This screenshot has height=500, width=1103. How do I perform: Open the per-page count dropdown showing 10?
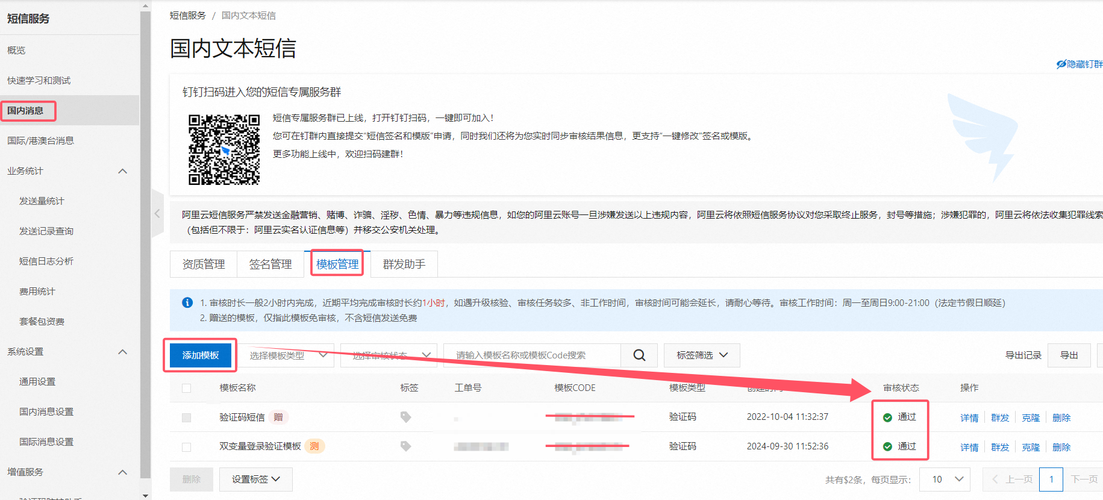click(945, 480)
